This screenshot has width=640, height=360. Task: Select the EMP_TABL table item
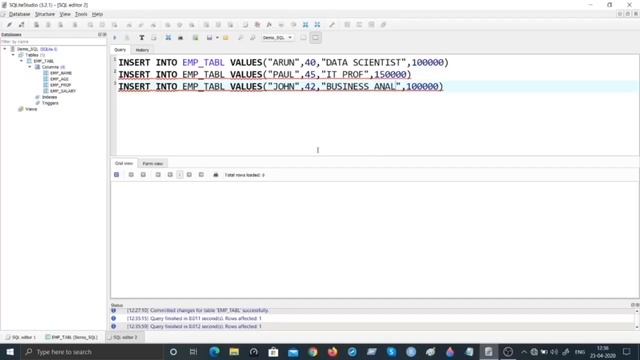coord(43,61)
